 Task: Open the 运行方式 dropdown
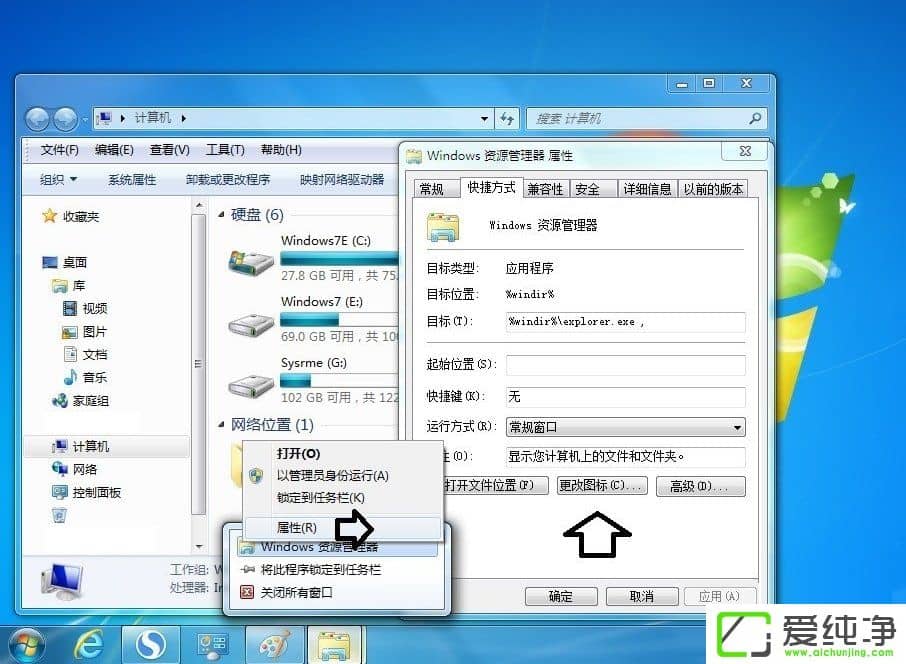[x=626, y=427]
